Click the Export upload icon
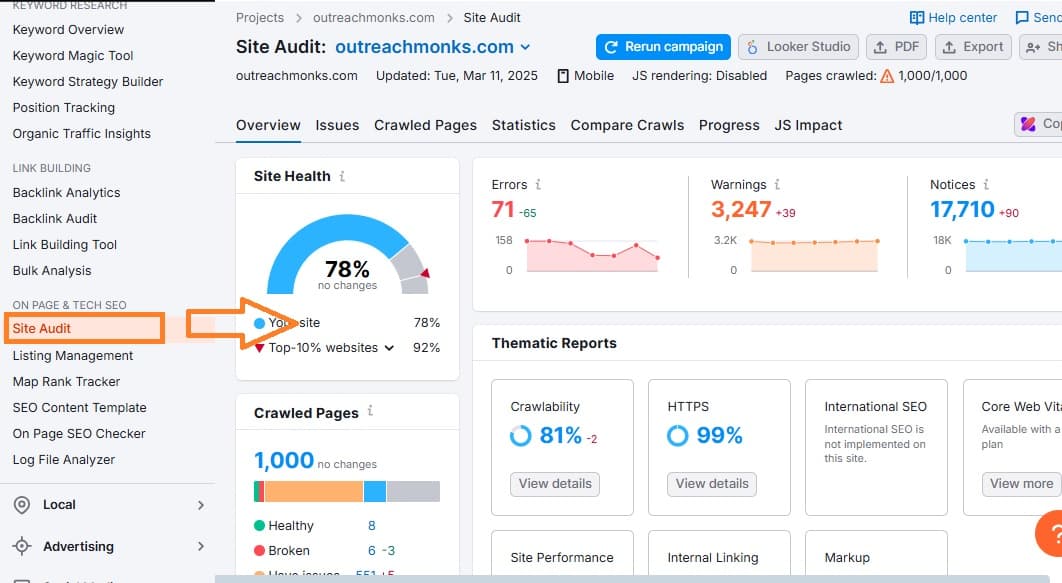Screen dimensions: 1062x583 (x=950, y=47)
